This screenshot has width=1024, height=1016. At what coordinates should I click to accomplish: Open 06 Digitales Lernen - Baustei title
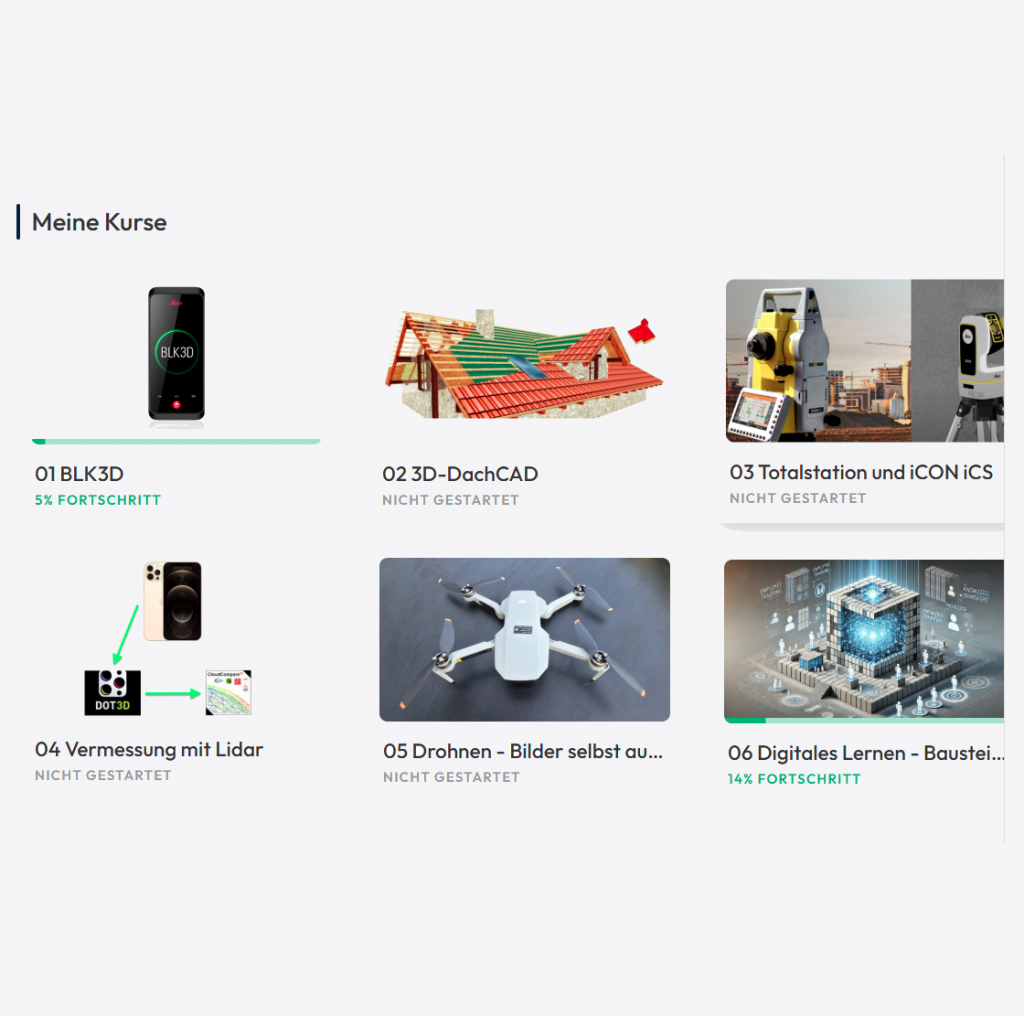pyautogui.click(x=866, y=754)
